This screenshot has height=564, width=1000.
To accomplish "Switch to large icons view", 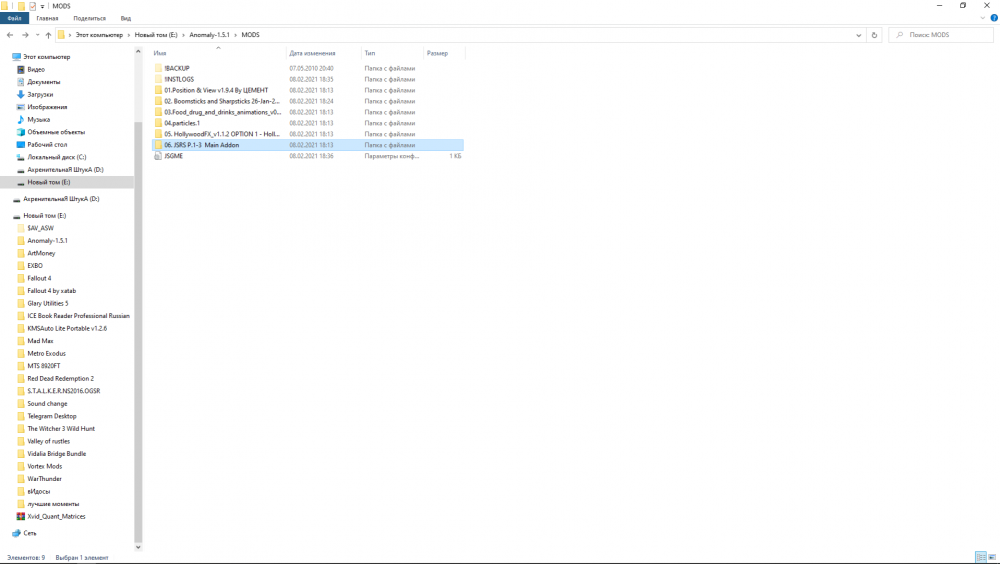I will pyautogui.click(x=992, y=558).
